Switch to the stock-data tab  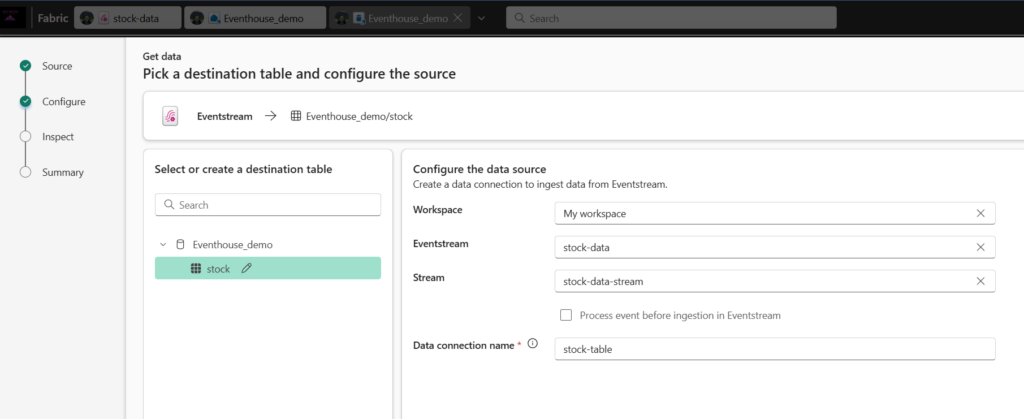click(129, 18)
